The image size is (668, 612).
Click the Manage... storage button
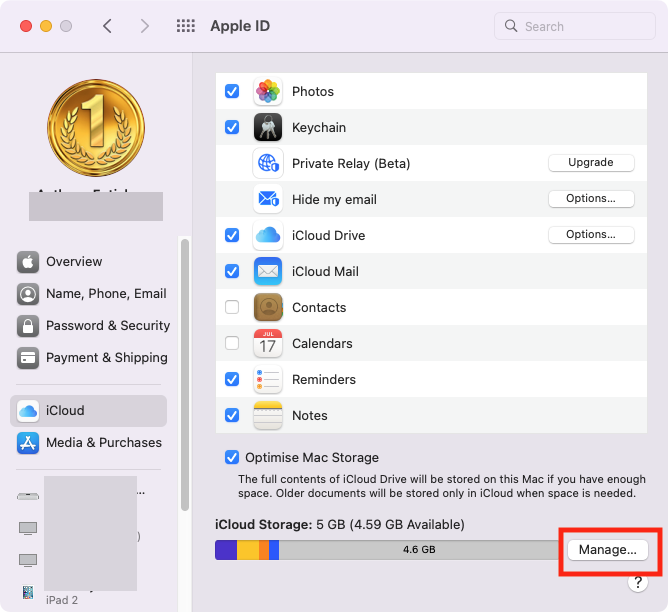(608, 550)
